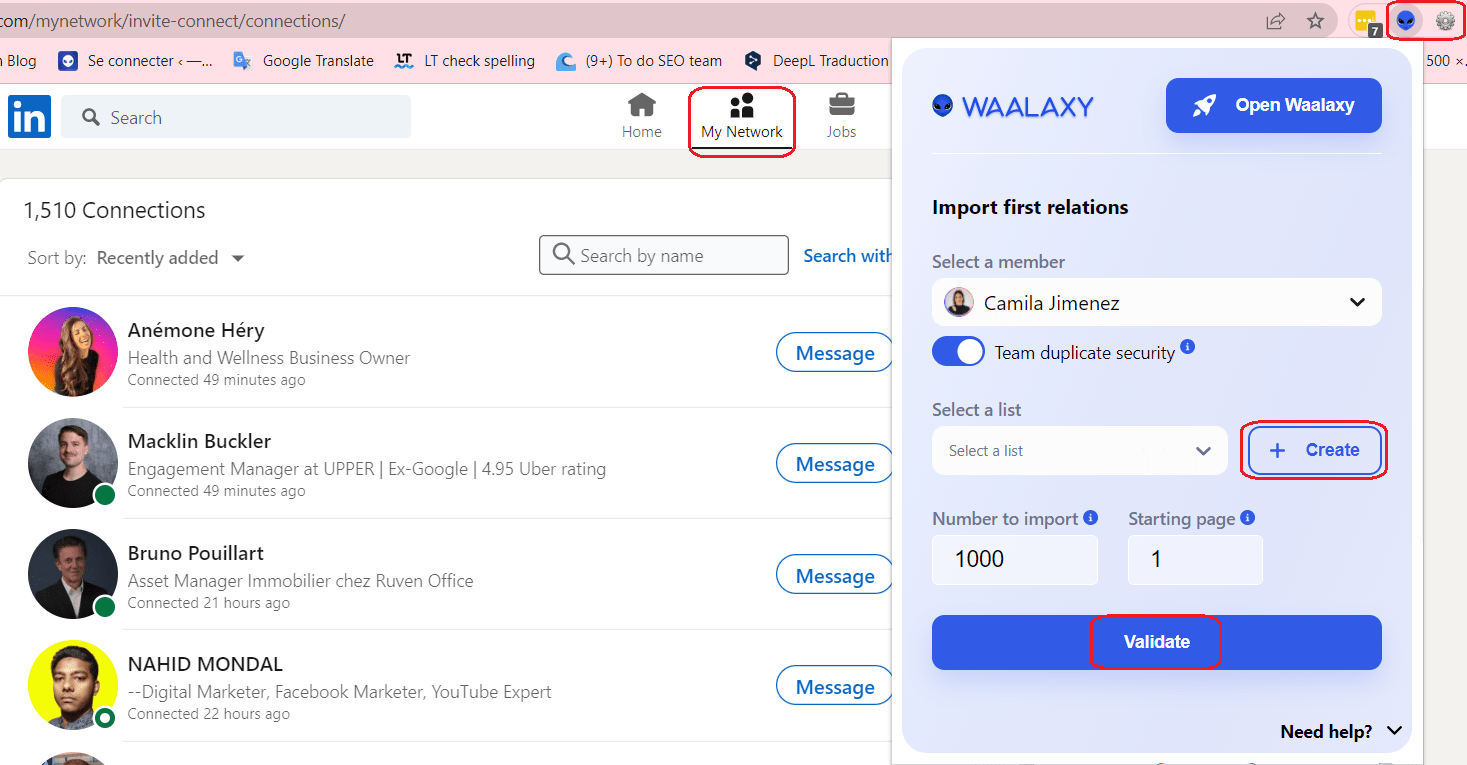Click "Health and Wellness Business Owner" text

pos(269,357)
